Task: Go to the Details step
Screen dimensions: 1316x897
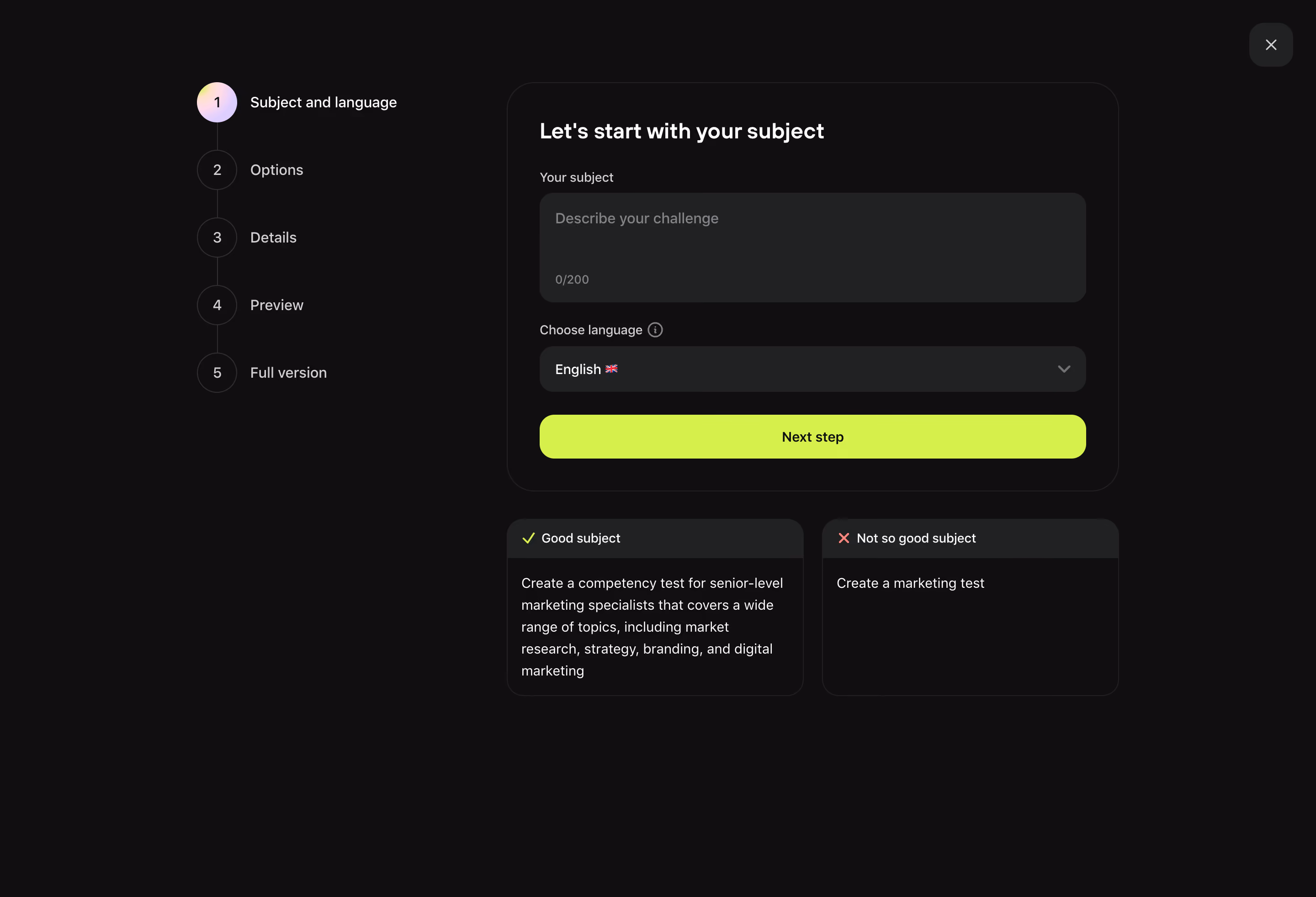Action: point(274,237)
